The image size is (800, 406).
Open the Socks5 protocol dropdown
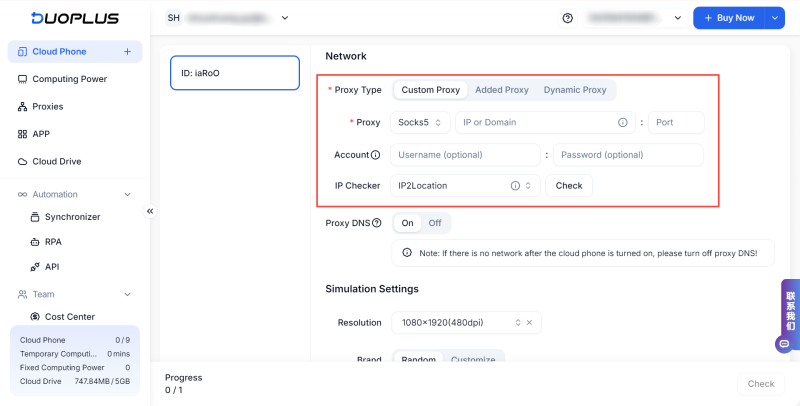[x=420, y=122]
